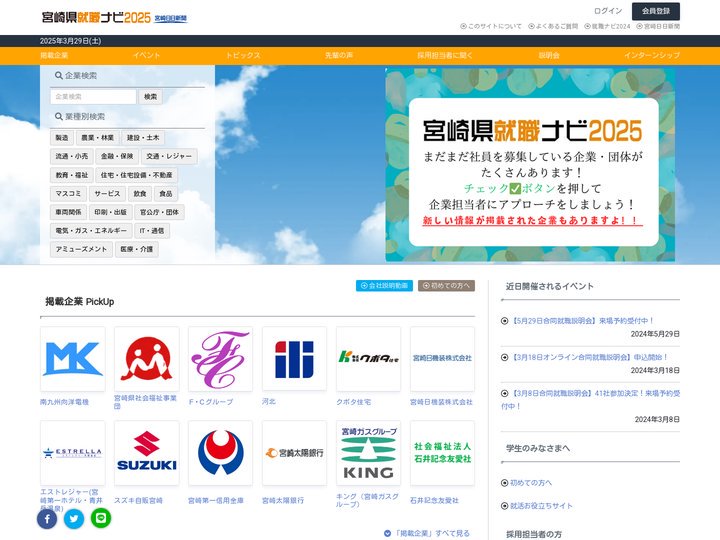
Task: Select the 教育・福祉 industry tag
Action: pos(72,175)
